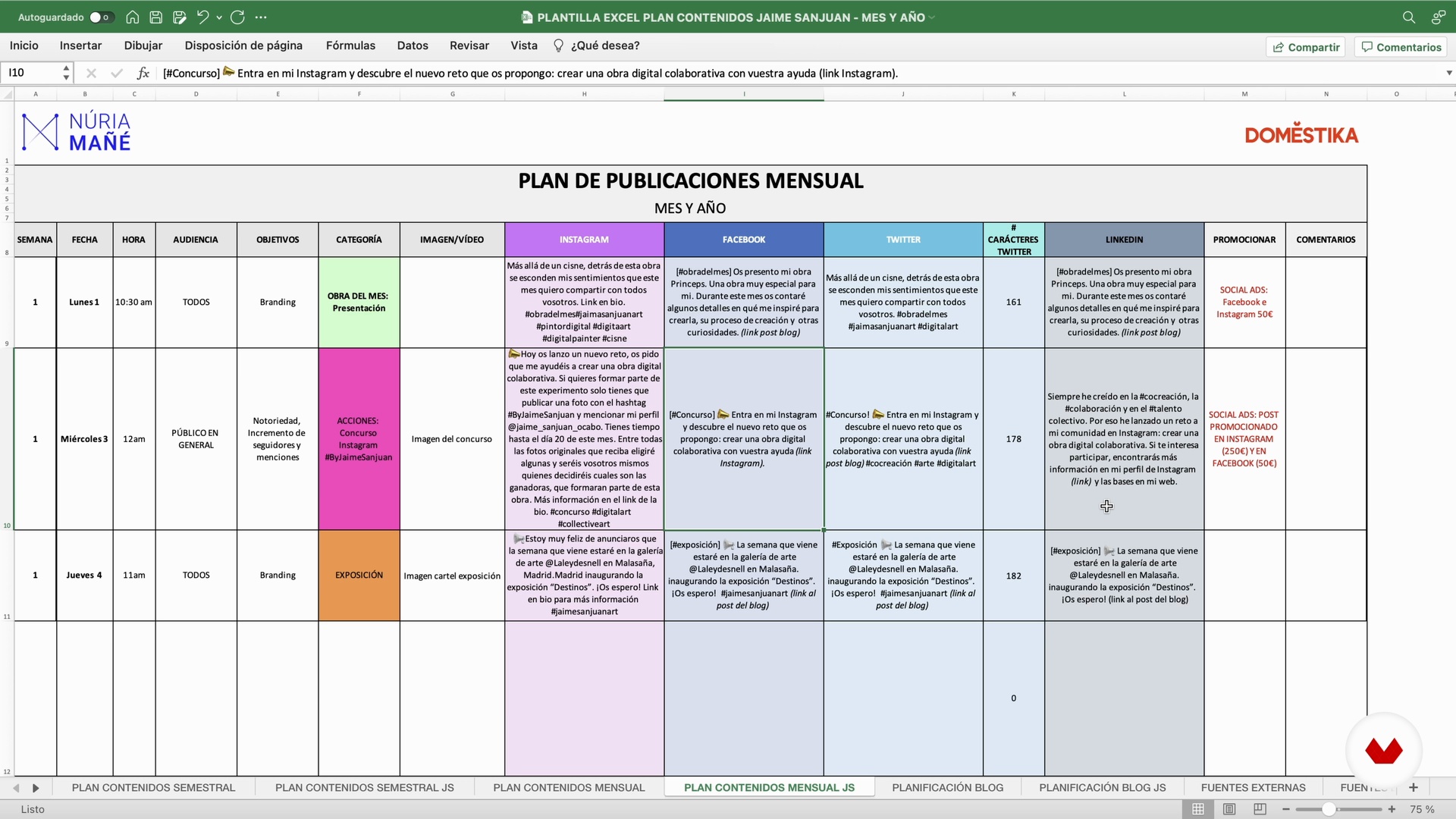Open the more options ellipsis
The height and width of the screenshot is (819, 1456).
click(261, 17)
